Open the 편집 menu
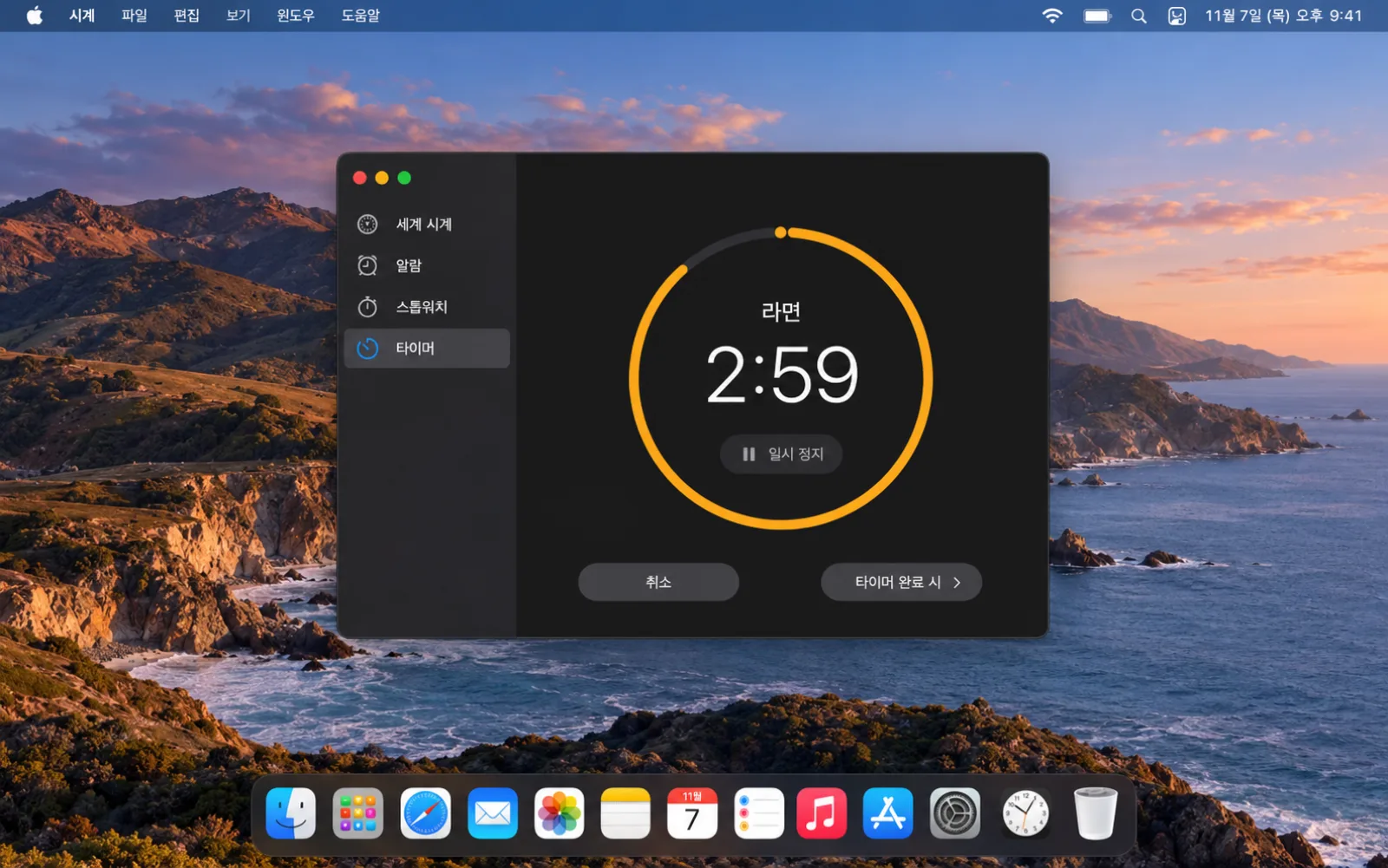The image size is (1388, 868). tap(187, 16)
